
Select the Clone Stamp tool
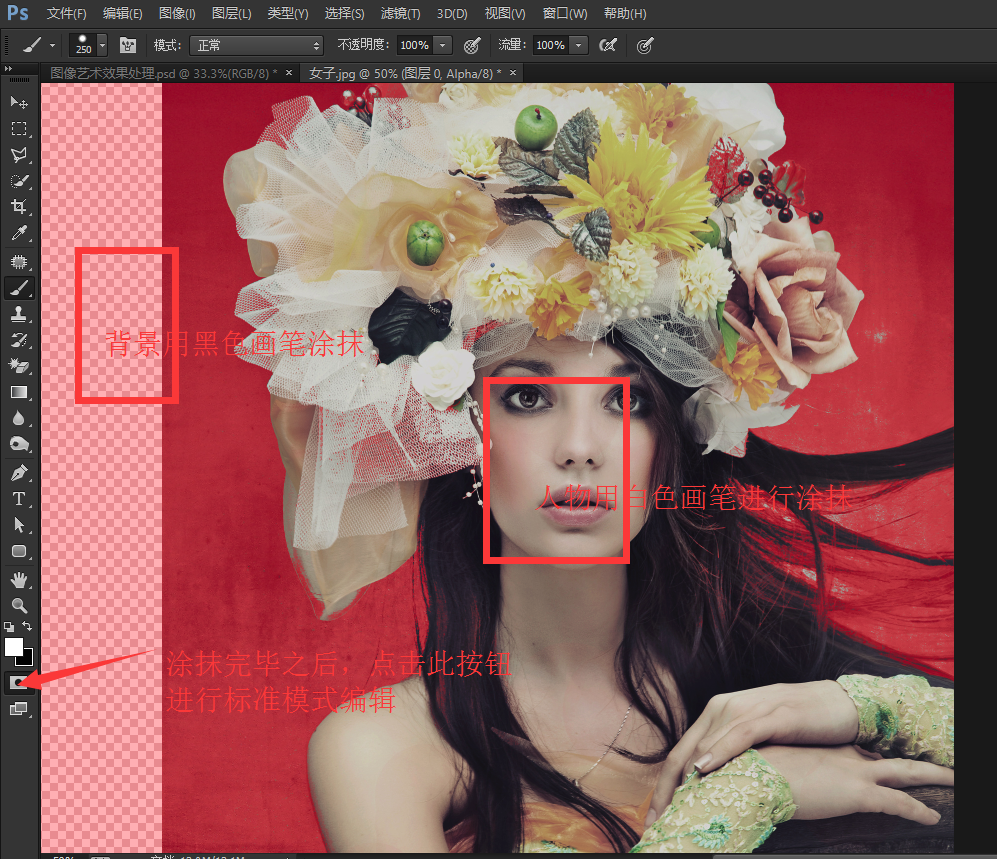(19, 314)
